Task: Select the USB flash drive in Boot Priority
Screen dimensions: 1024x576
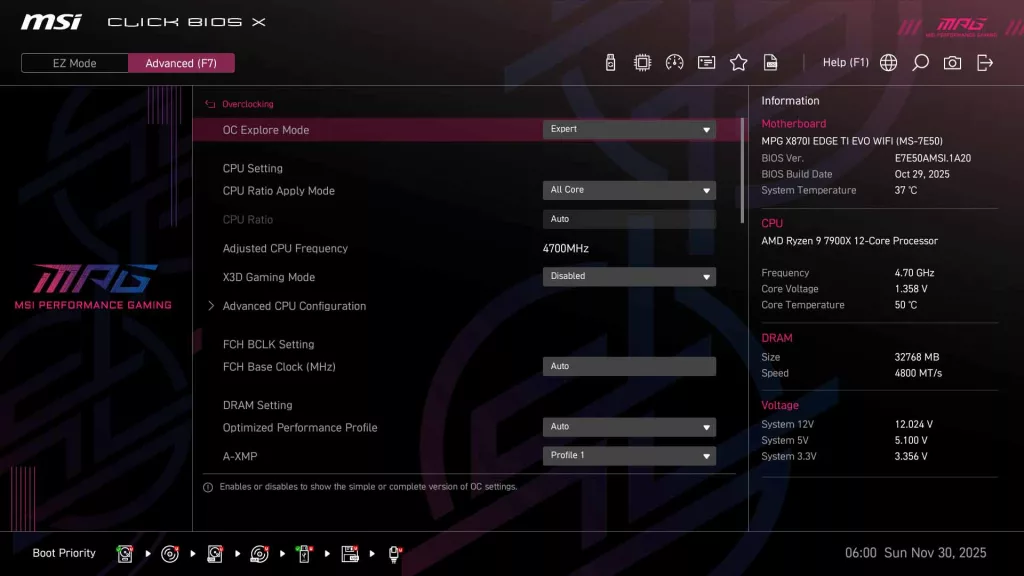Action: [x=304, y=553]
